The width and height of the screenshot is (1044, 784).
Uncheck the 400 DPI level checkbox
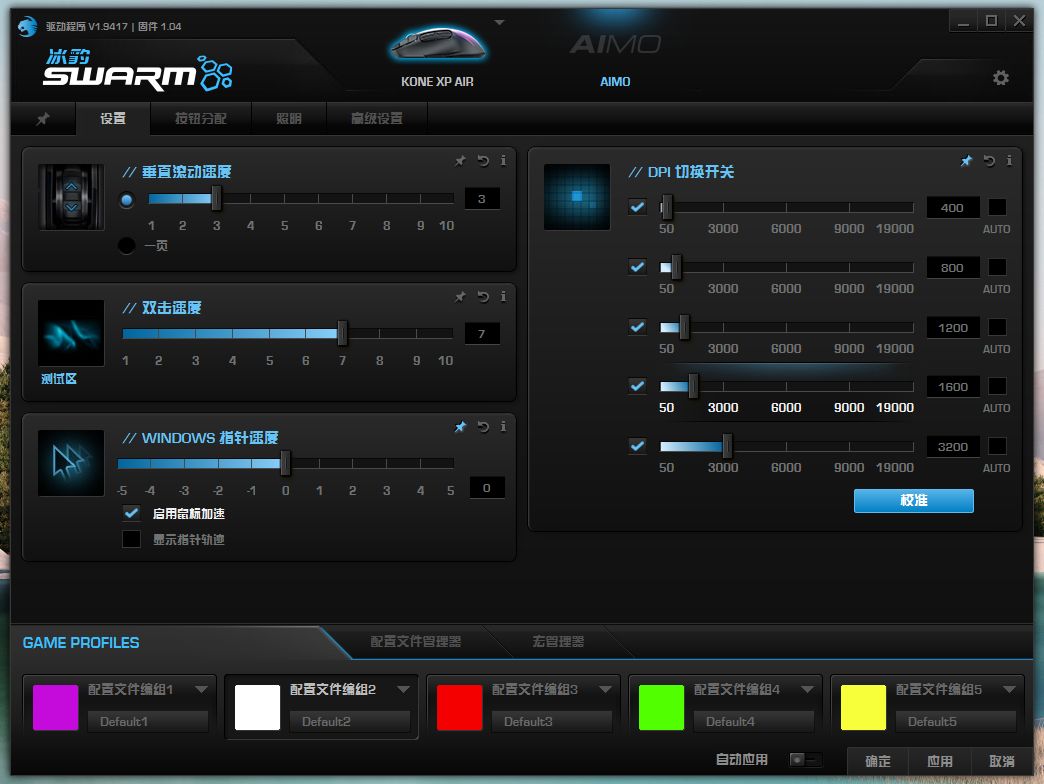(x=637, y=207)
